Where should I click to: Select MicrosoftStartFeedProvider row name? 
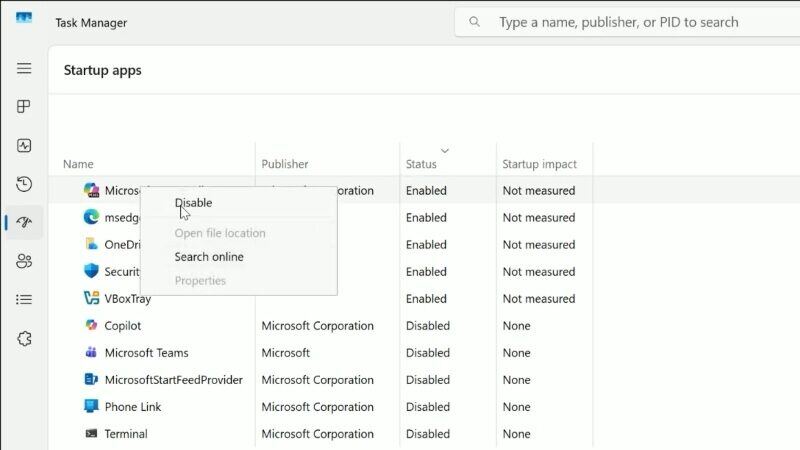(x=173, y=380)
